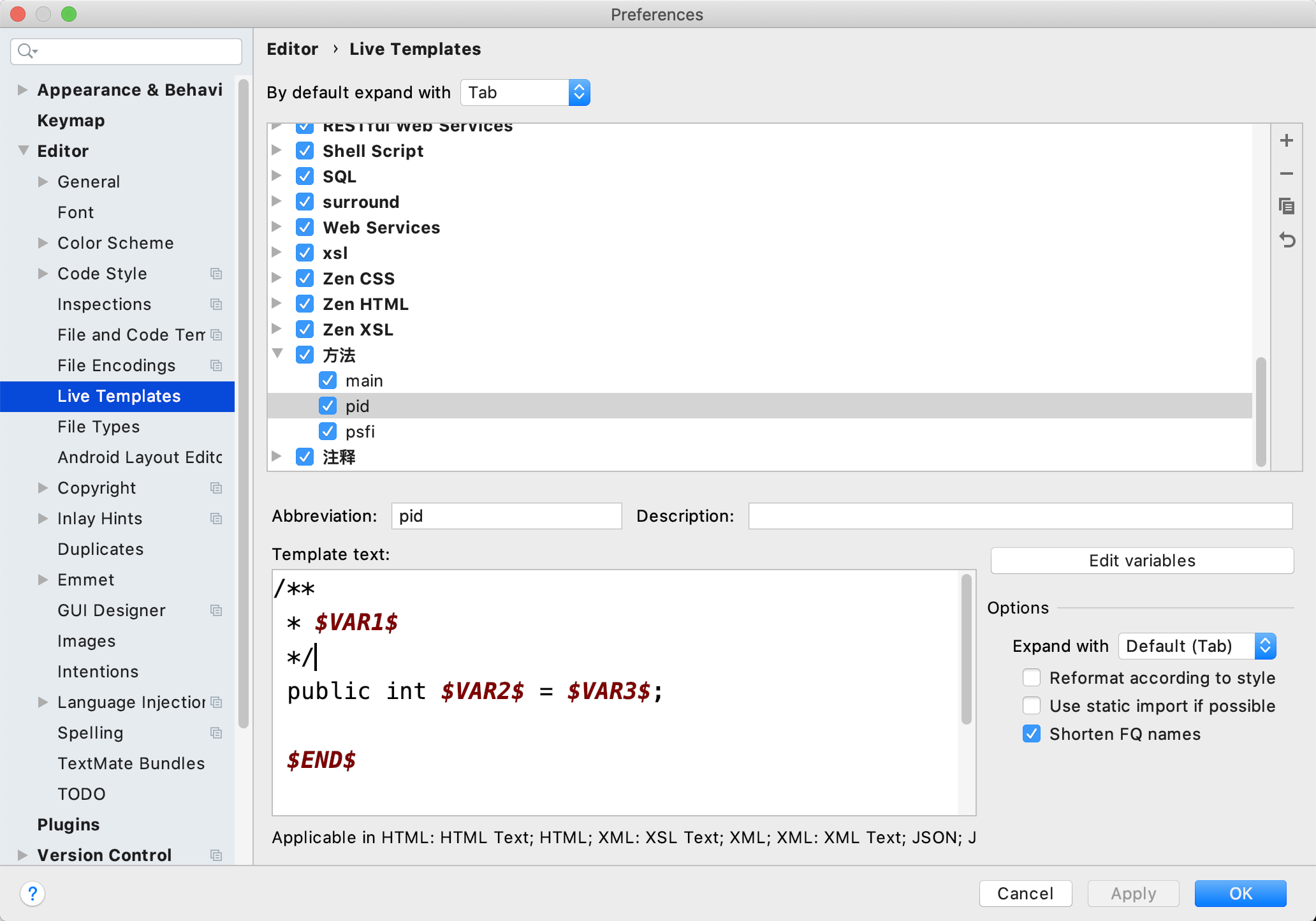Screen dimensions: 1316x921
Task: Expand the surround template group
Action: click(277, 202)
